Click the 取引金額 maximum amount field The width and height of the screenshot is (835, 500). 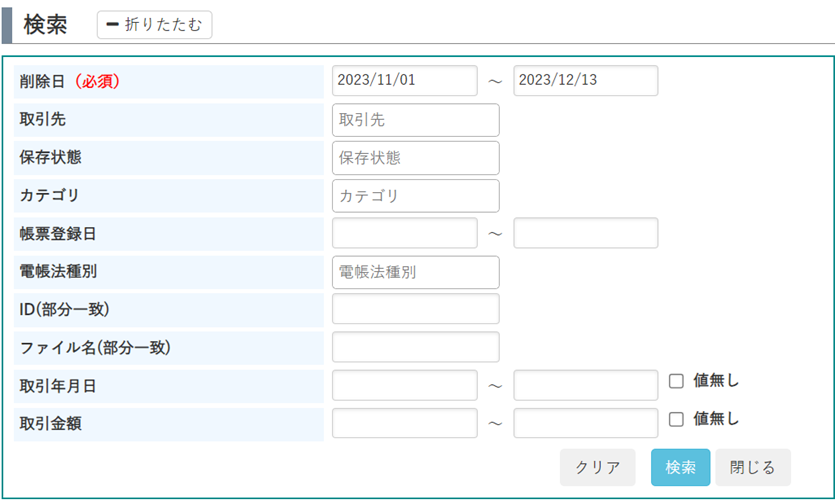click(x=585, y=423)
